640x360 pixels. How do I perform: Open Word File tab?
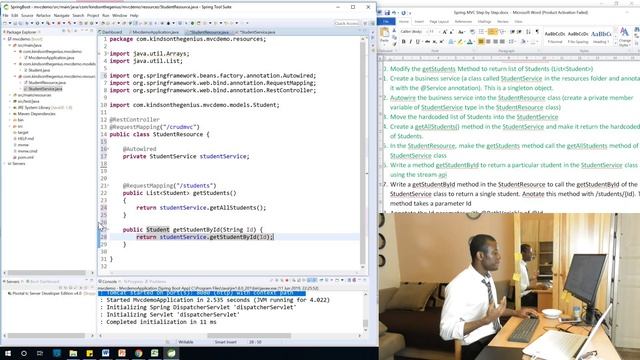pos(386,22)
